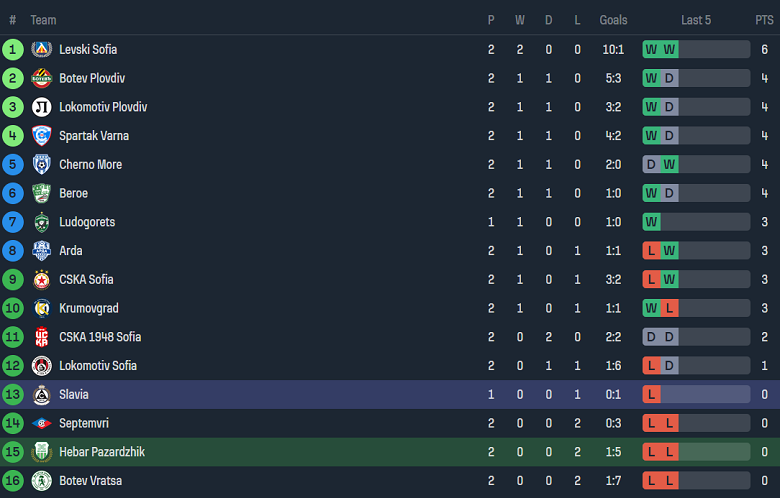Image resolution: width=780 pixels, height=498 pixels.
Task: Click the Botev Plovdiv club crest
Action: [41, 78]
